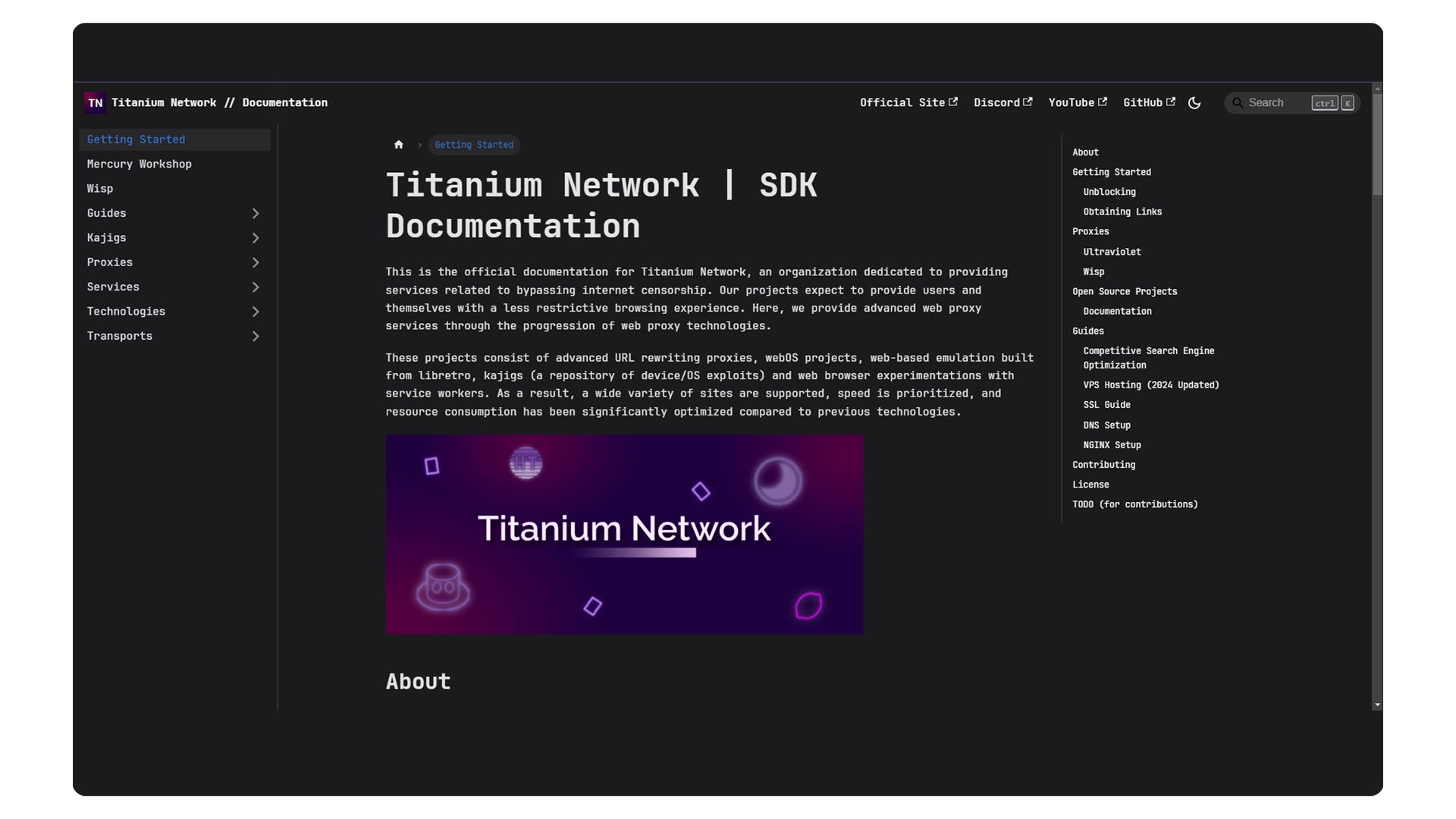The width and height of the screenshot is (1456, 819).
Task: Toggle dark mode moon icon
Action: click(1194, 103)
